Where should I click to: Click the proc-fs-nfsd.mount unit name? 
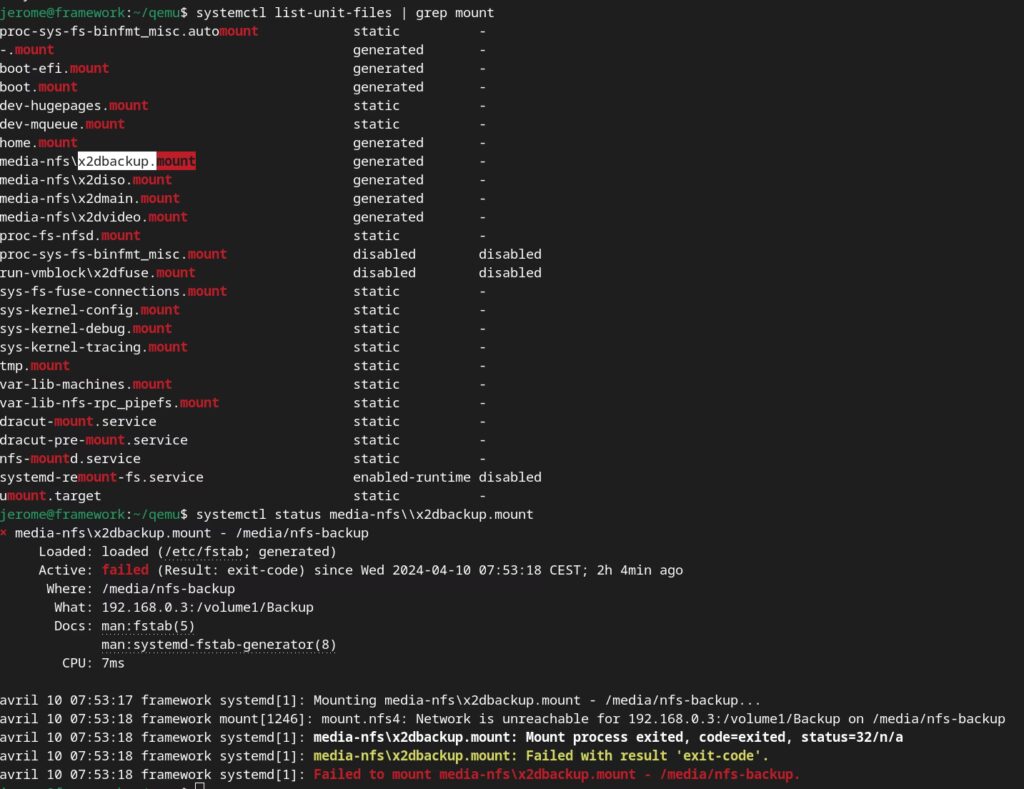coord(70,236)
